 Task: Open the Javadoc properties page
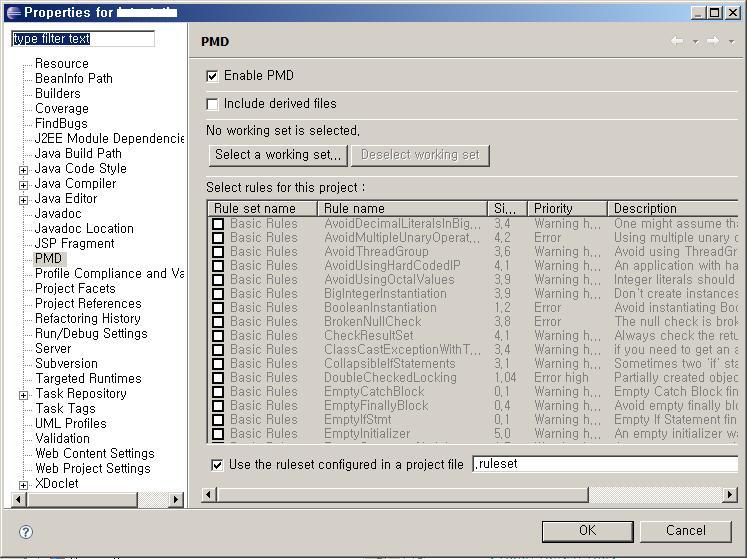(x=58, y=213)
